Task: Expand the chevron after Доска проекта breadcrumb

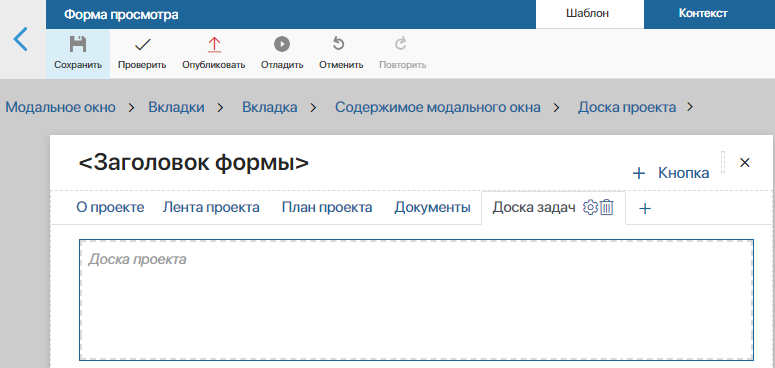Action: point(690,107)
